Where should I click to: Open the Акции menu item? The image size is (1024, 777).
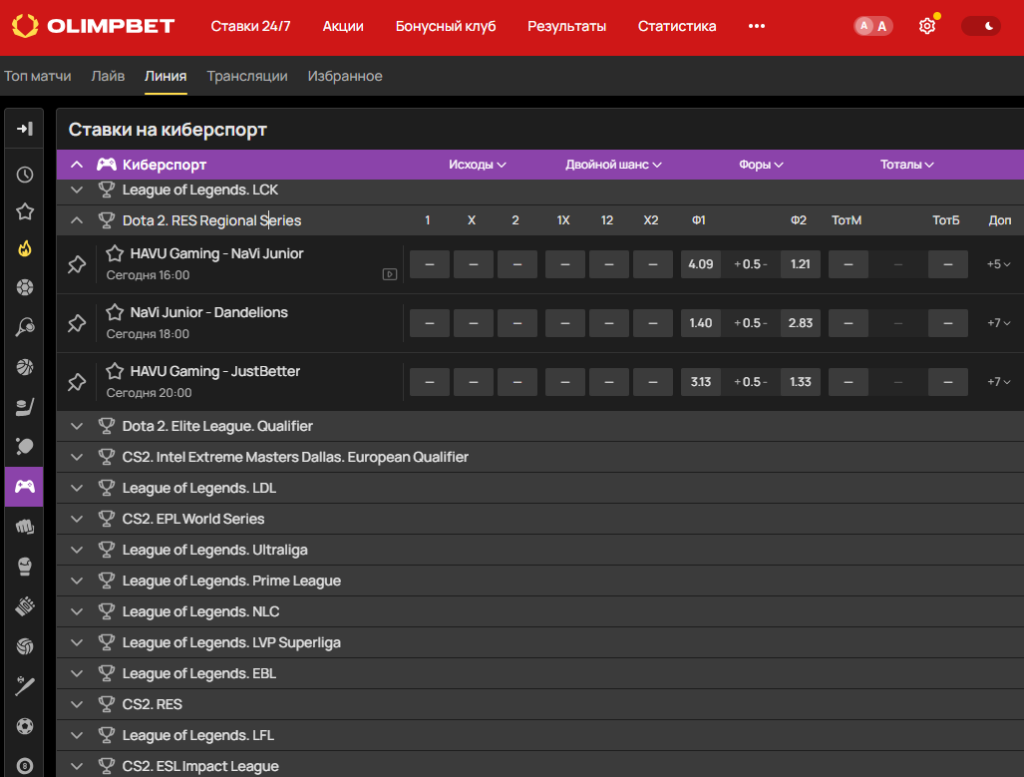click(x=343, y=26)
